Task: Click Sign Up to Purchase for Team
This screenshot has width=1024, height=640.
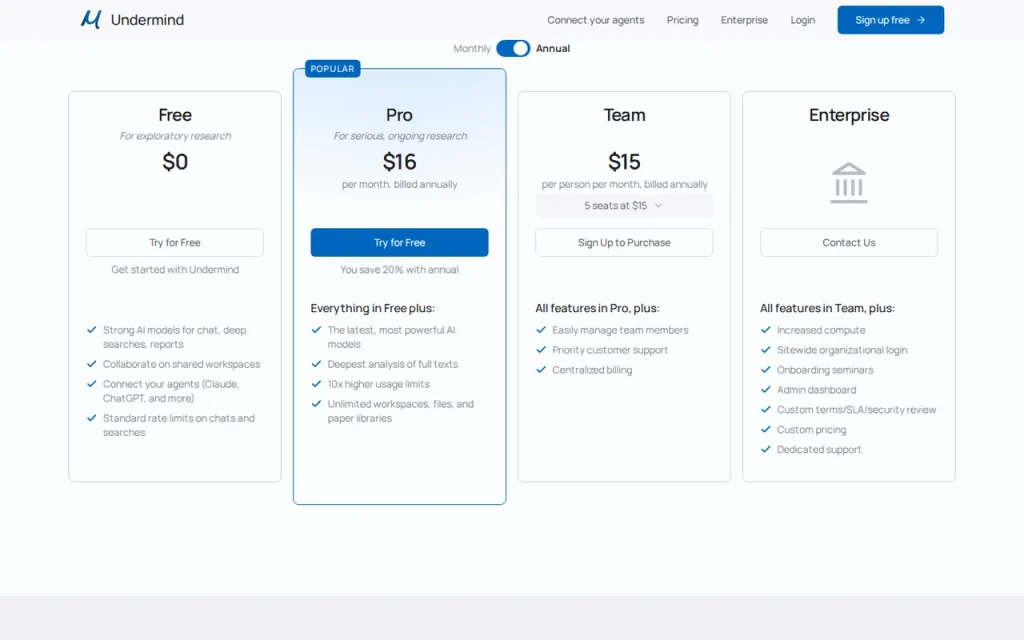Action: coord(624,242)
